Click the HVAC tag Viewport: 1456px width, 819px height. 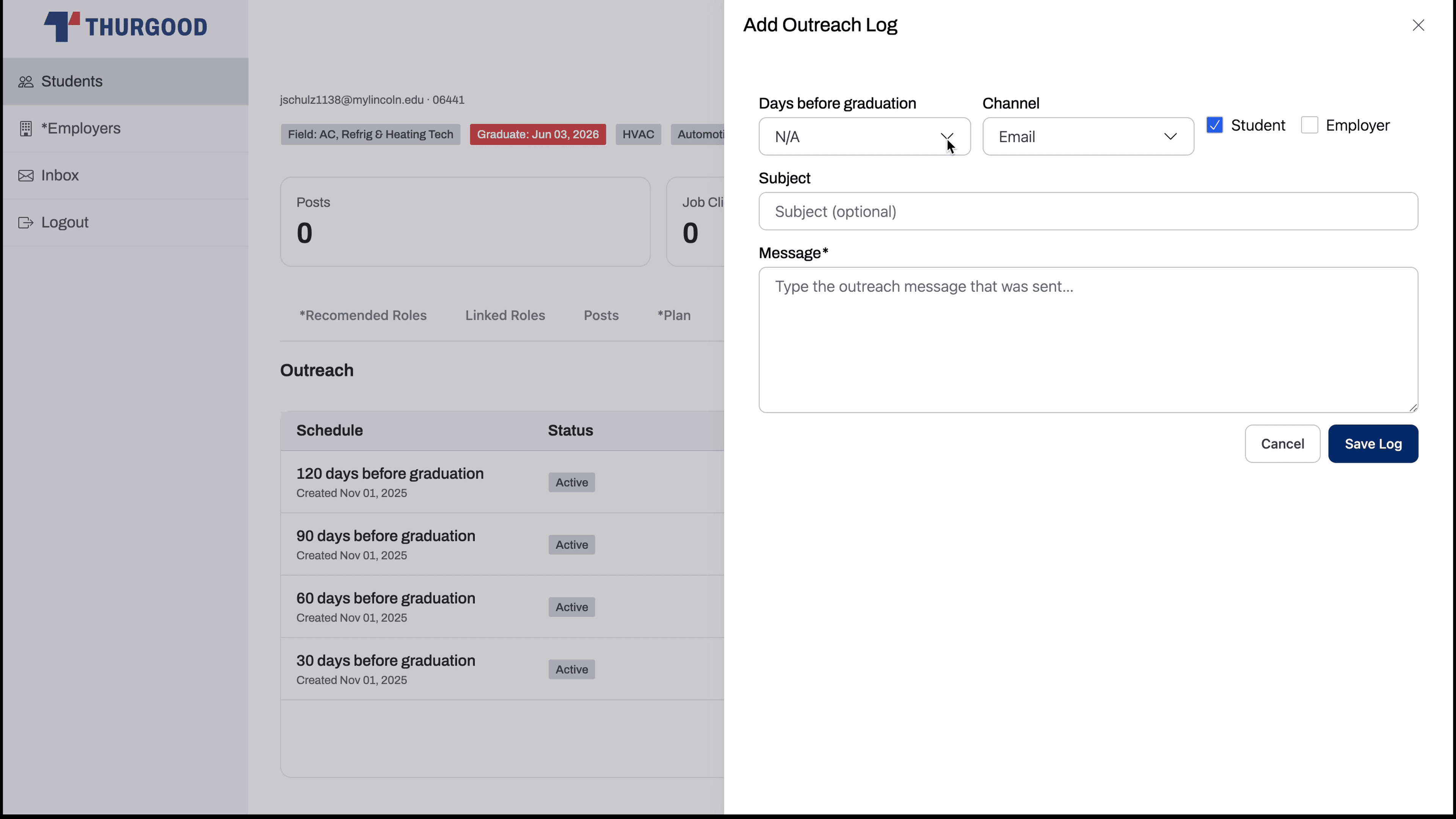637,134
